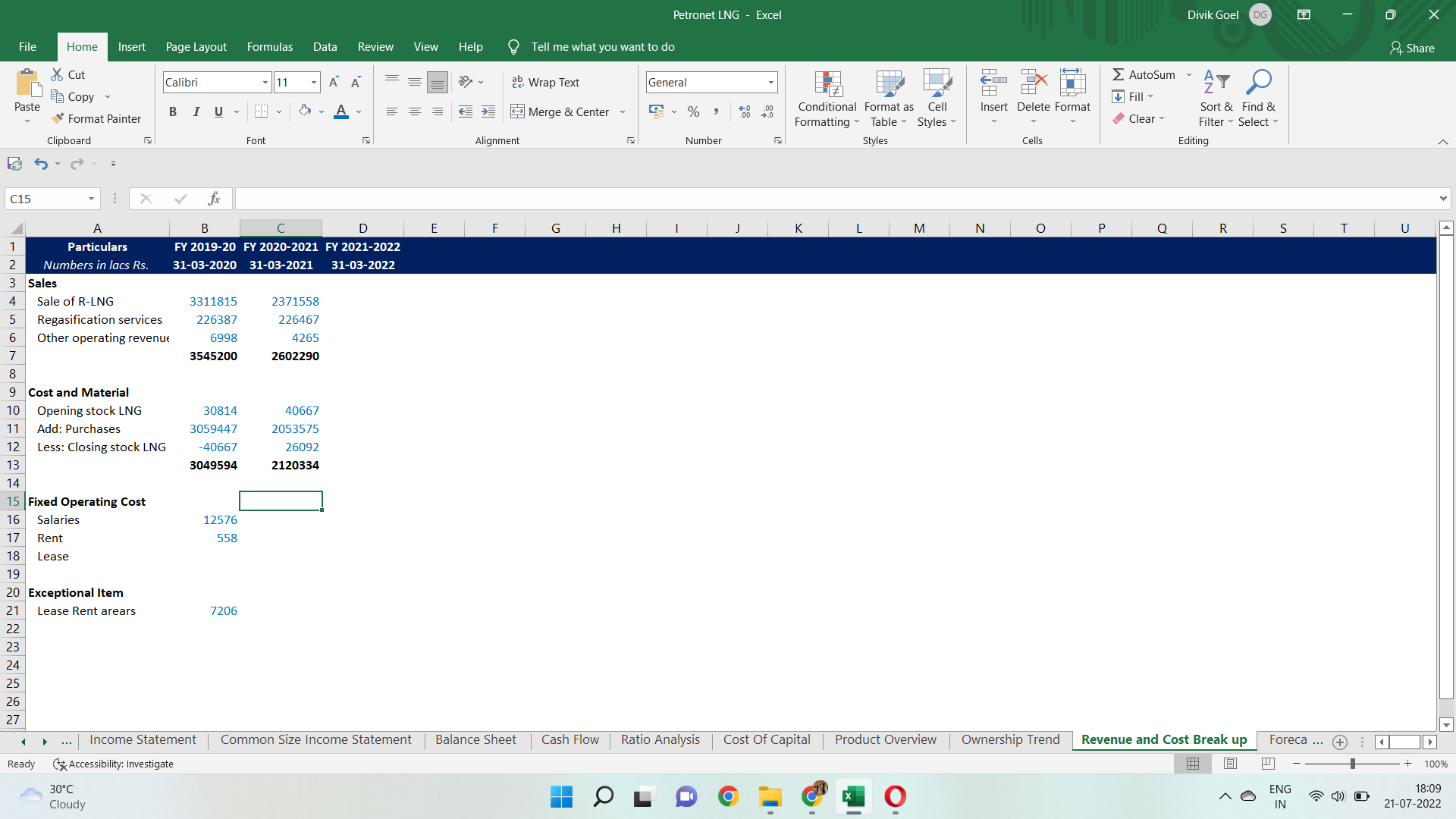Switch to the Data ribbon tab
Screen dimensions: 1456x819
pyautogui.click(x=325, y=47)
